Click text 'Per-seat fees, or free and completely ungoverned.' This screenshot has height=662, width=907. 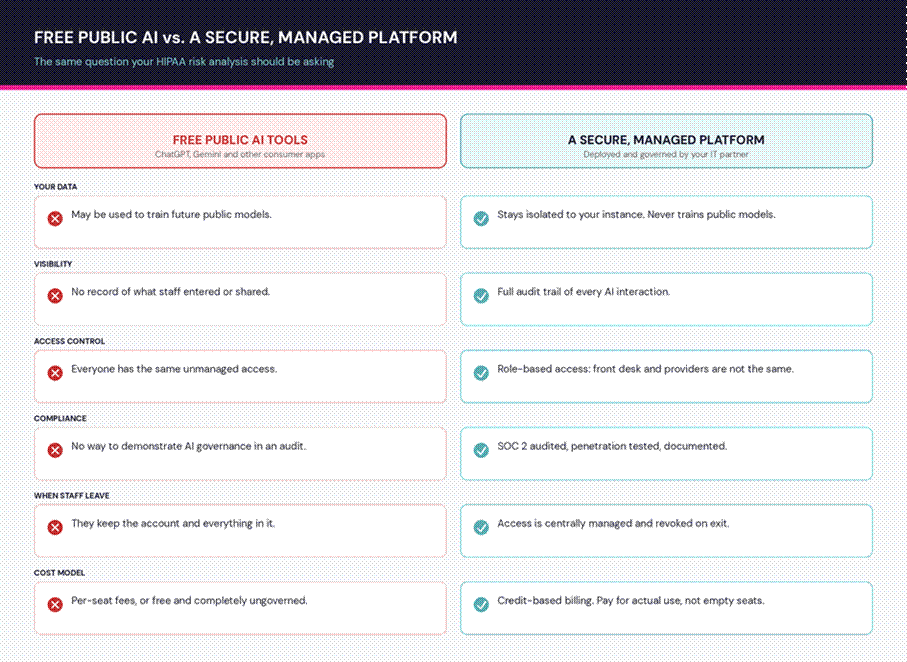click(189, 601)
